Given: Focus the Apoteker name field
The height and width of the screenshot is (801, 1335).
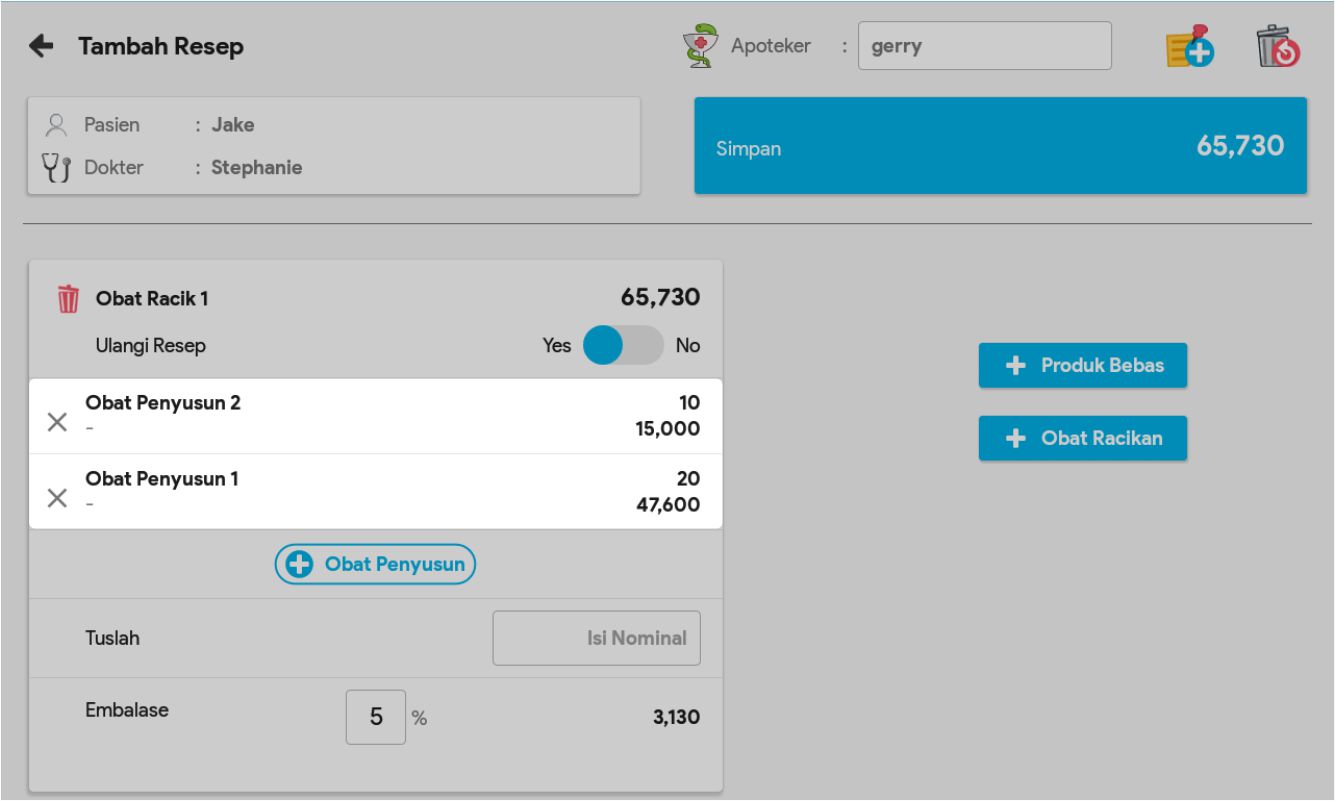Looking at the screenshot, I should pos(984,47).
